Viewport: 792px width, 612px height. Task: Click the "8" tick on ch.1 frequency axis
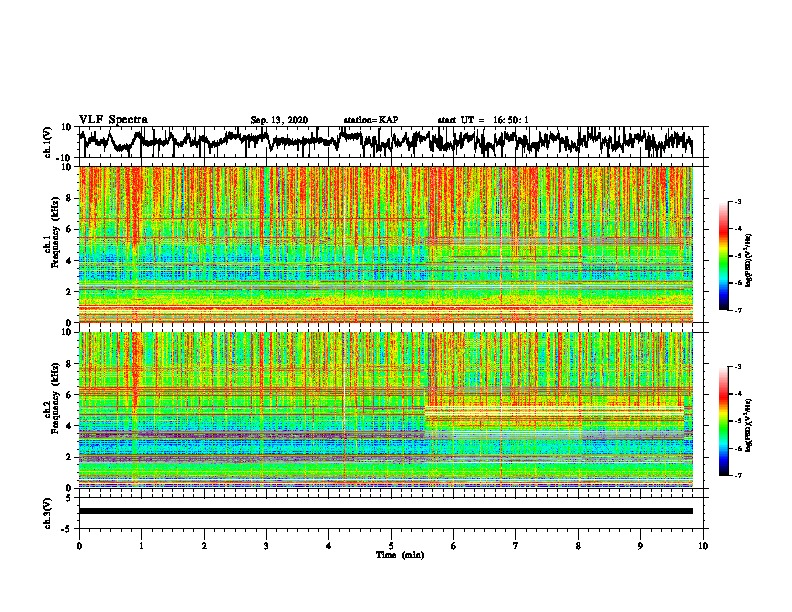click(69, 198)
